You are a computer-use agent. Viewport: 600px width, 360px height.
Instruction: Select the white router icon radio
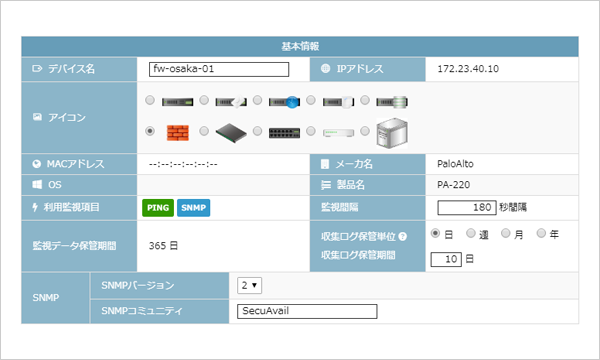point(311,131)
